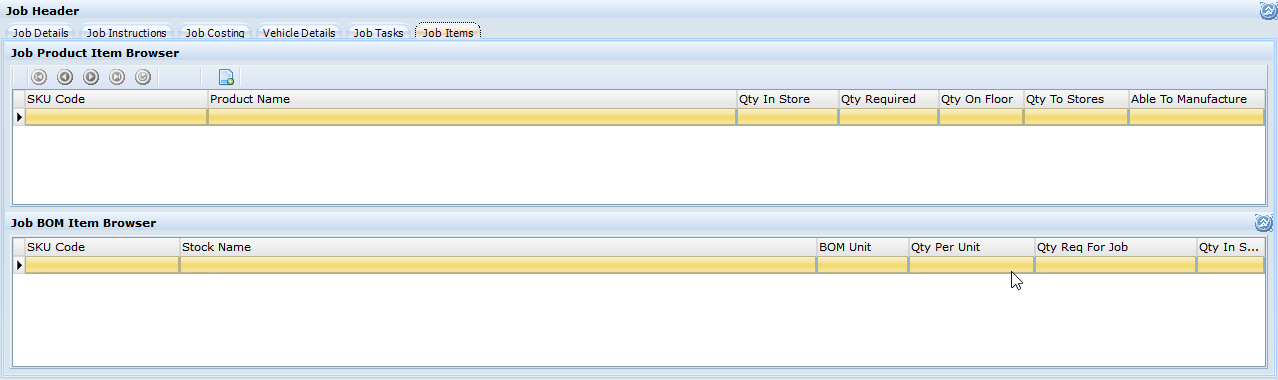Collapse the Job BOM Item Browser panel
Screen dimensions: 1278x380
[1264, 222]
